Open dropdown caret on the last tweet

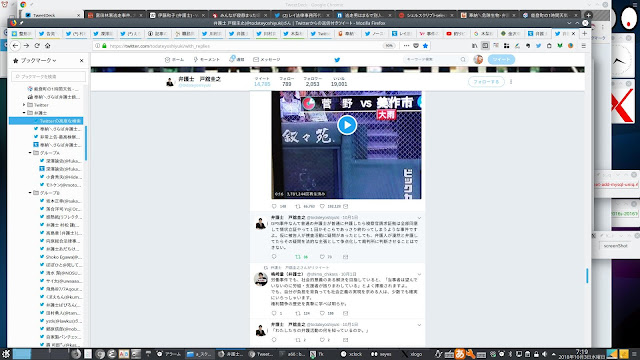(419, 325)
